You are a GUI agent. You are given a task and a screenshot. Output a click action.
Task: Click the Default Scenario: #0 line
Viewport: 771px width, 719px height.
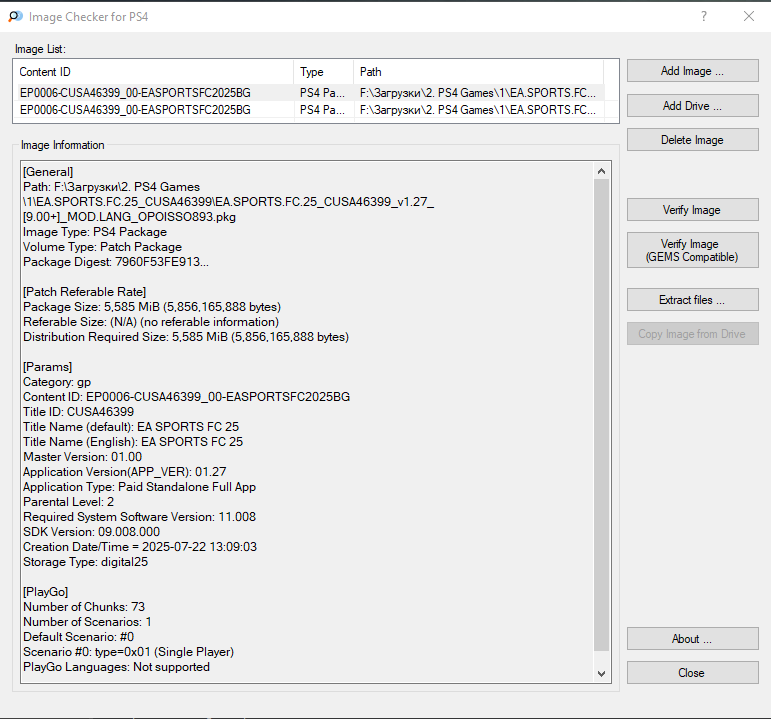click(79, 637)
